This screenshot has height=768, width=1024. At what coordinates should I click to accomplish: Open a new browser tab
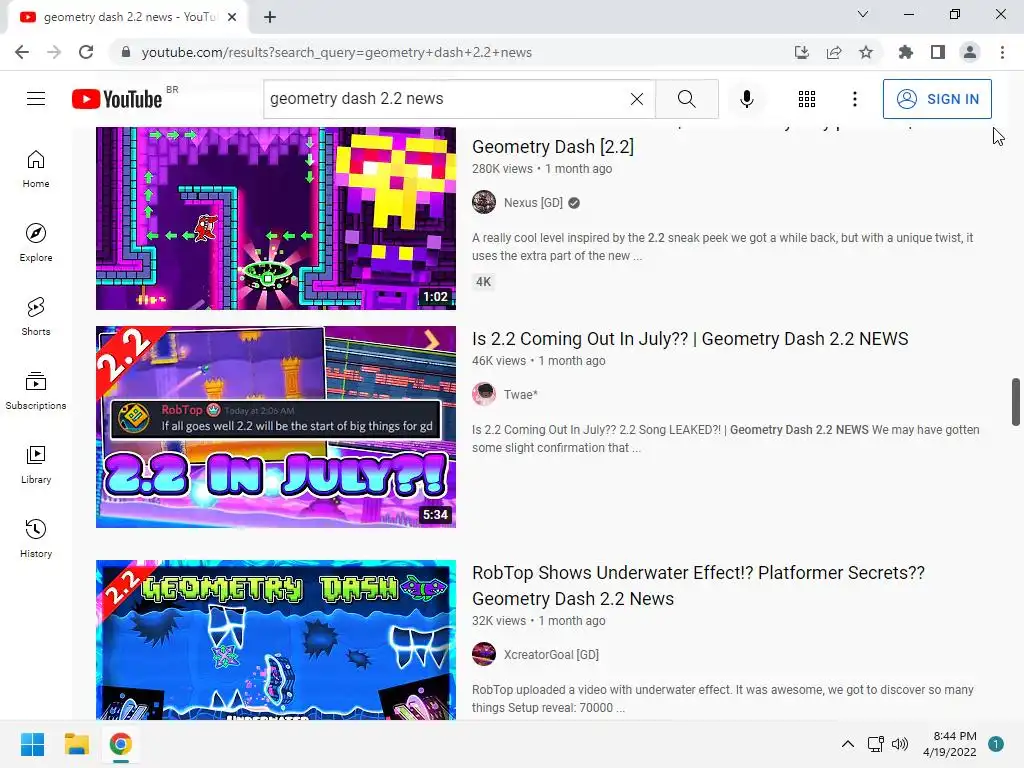pos(270,18)
